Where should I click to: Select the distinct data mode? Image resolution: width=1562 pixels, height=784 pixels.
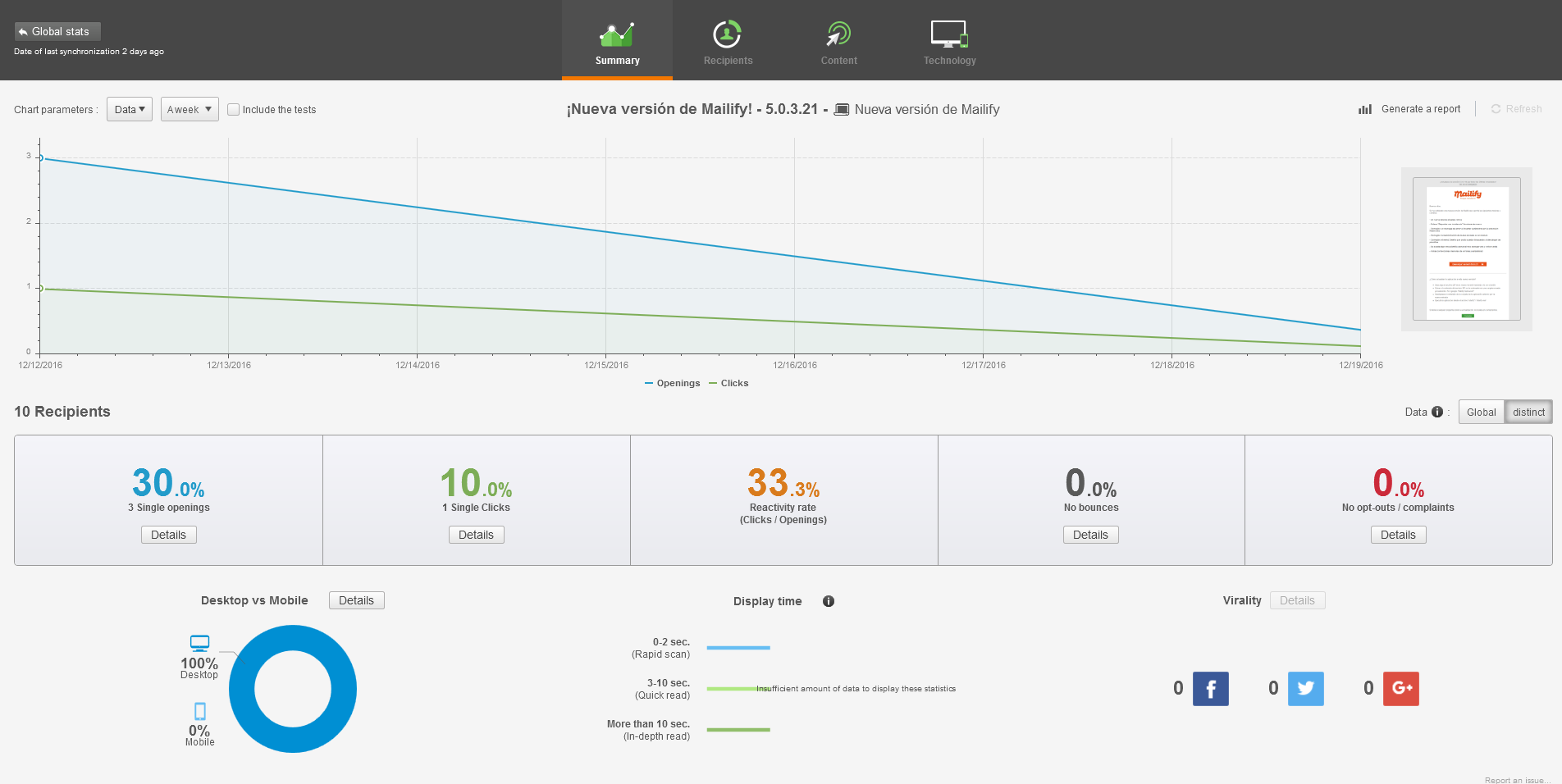point(1528,412)
